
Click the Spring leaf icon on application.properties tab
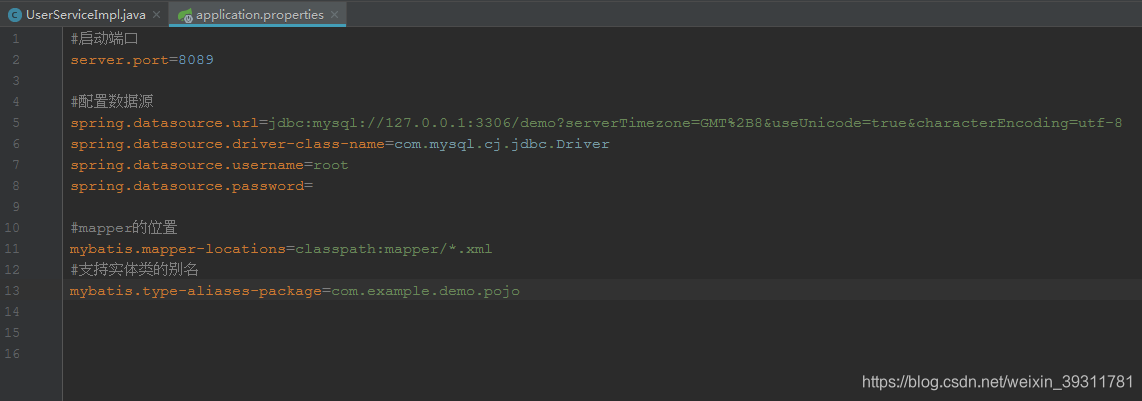[x=186, y=15]
